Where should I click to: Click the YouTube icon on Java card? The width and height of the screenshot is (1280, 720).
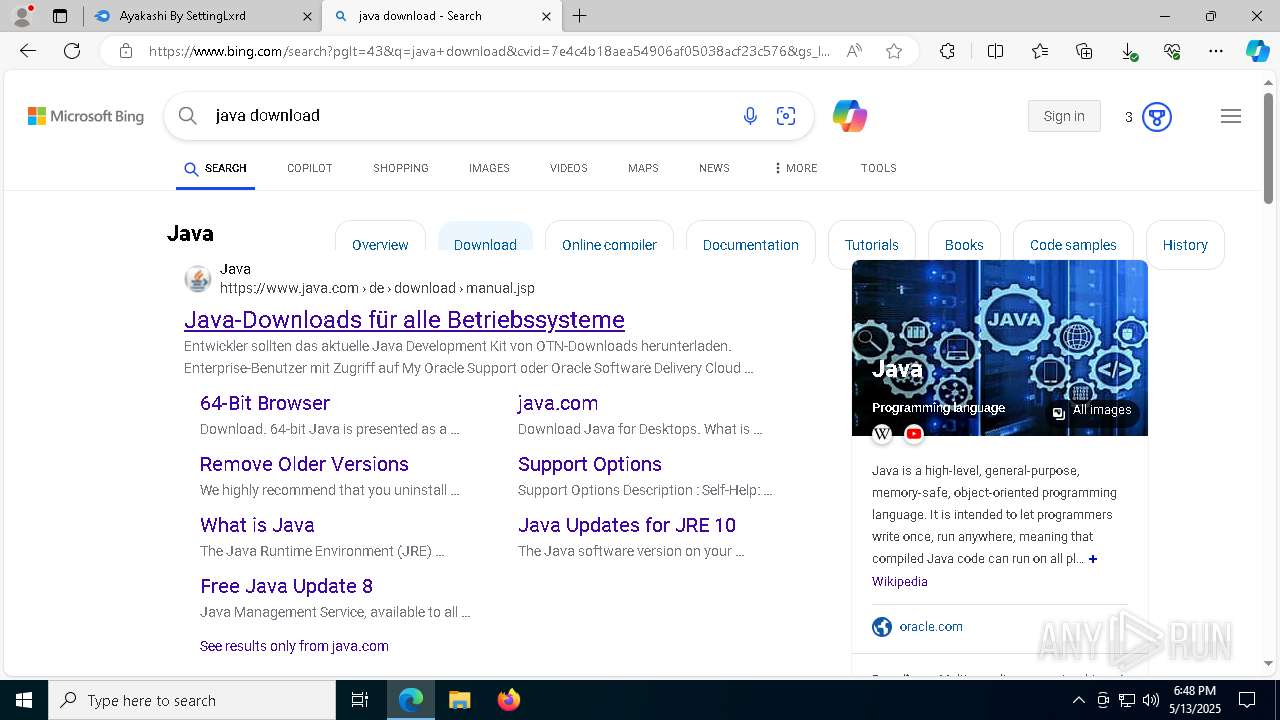tap(914, 434)
